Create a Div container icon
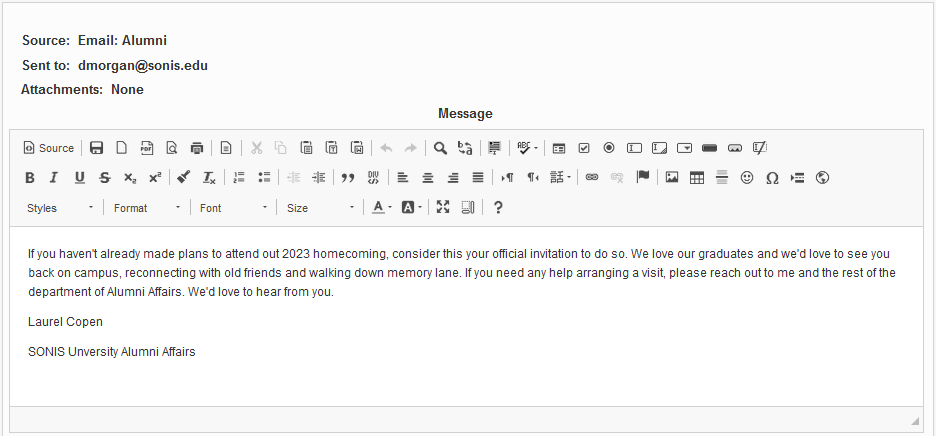The height and width of the screenshot is (436, 936). [373, 177]
